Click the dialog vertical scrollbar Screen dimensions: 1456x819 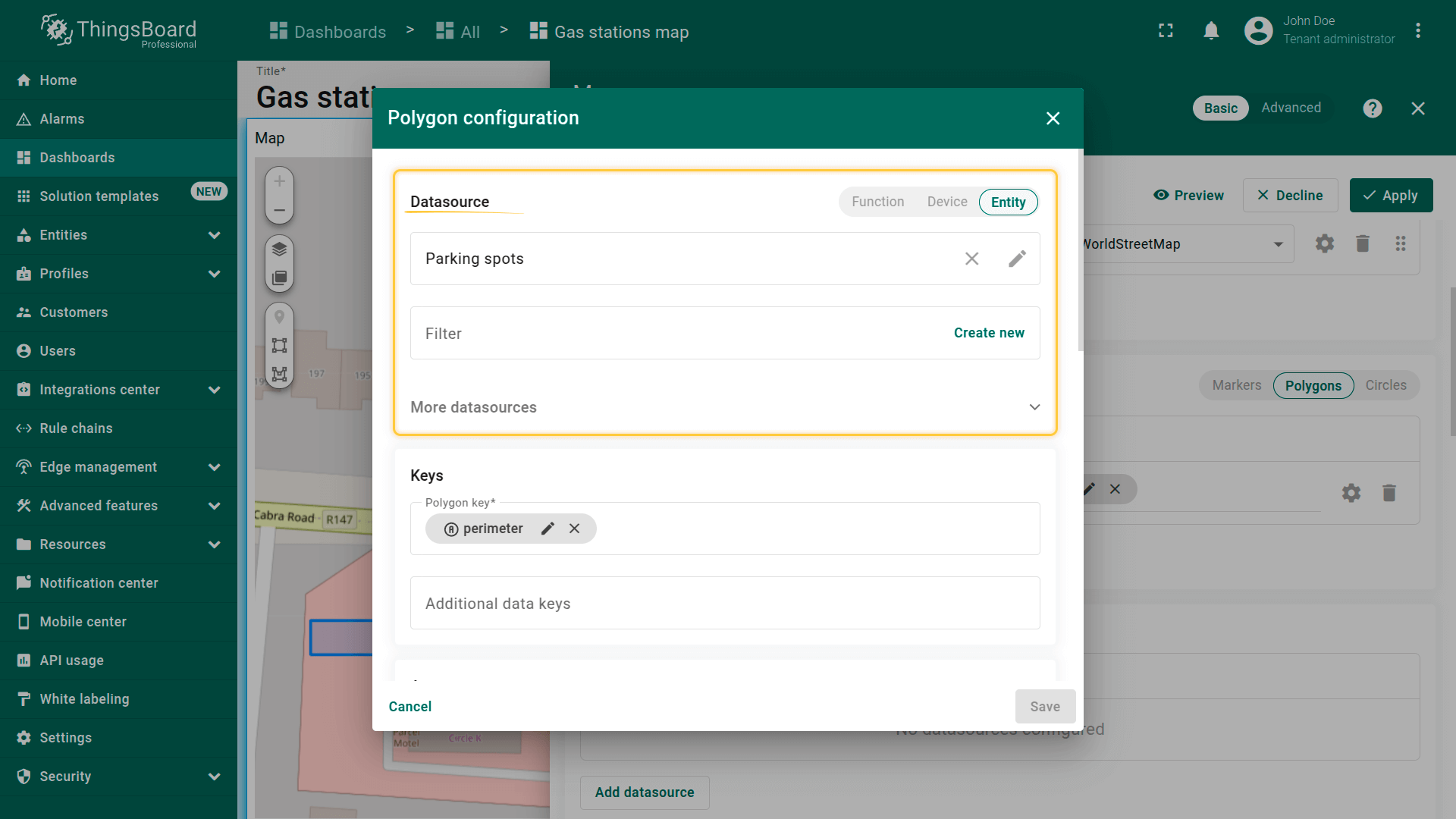[1080, 250]
